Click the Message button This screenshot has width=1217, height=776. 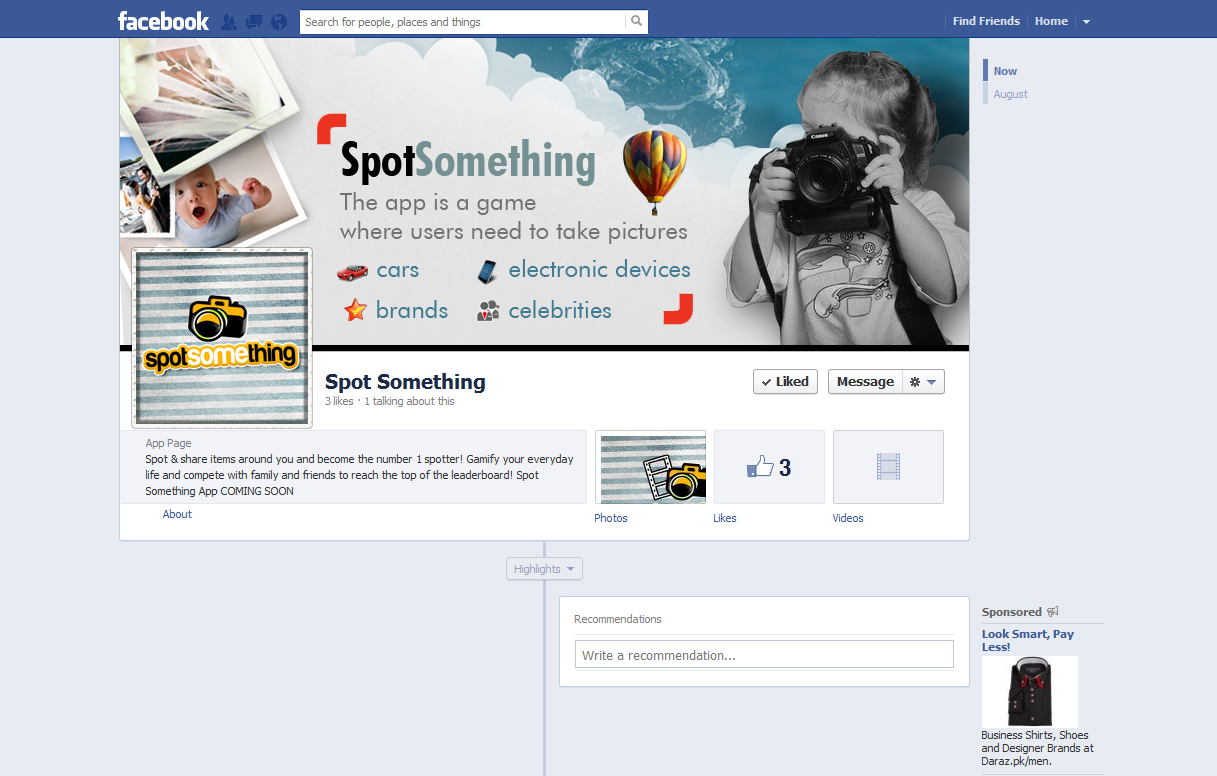pyautogui.click(x=864, y=381)
